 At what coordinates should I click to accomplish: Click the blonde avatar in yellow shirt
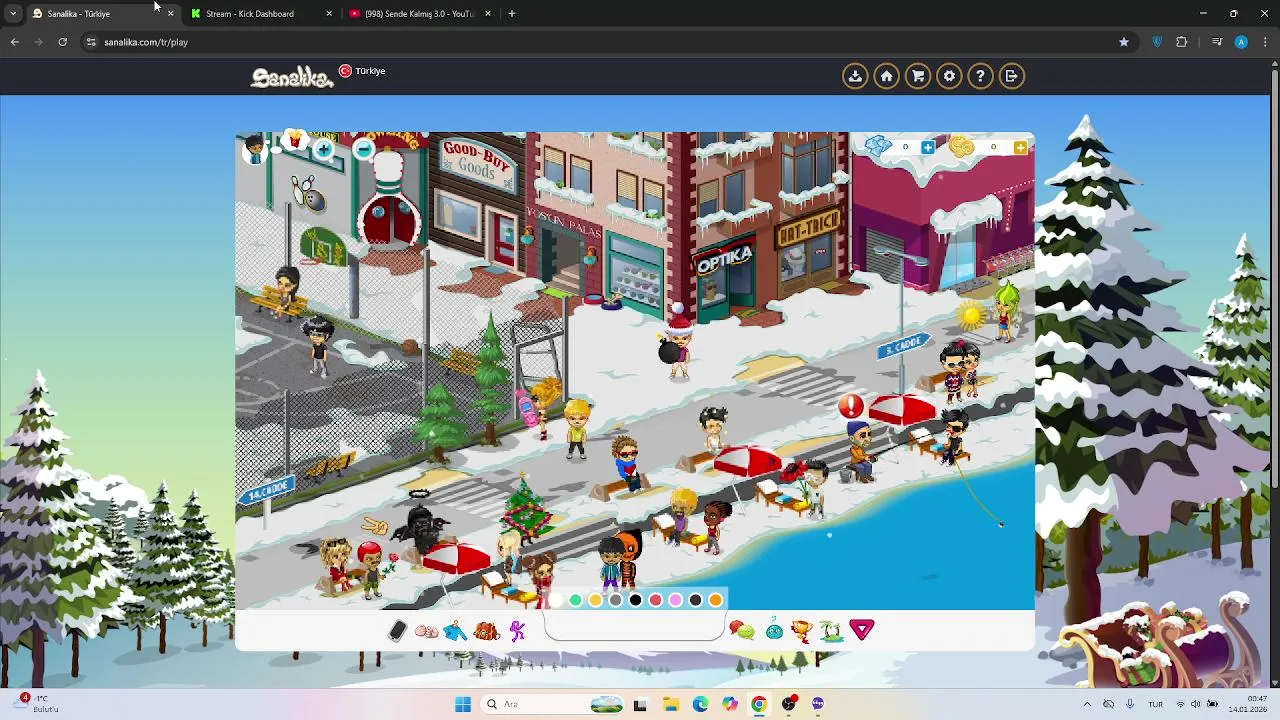pyautogui.click(x=577, y=429)
